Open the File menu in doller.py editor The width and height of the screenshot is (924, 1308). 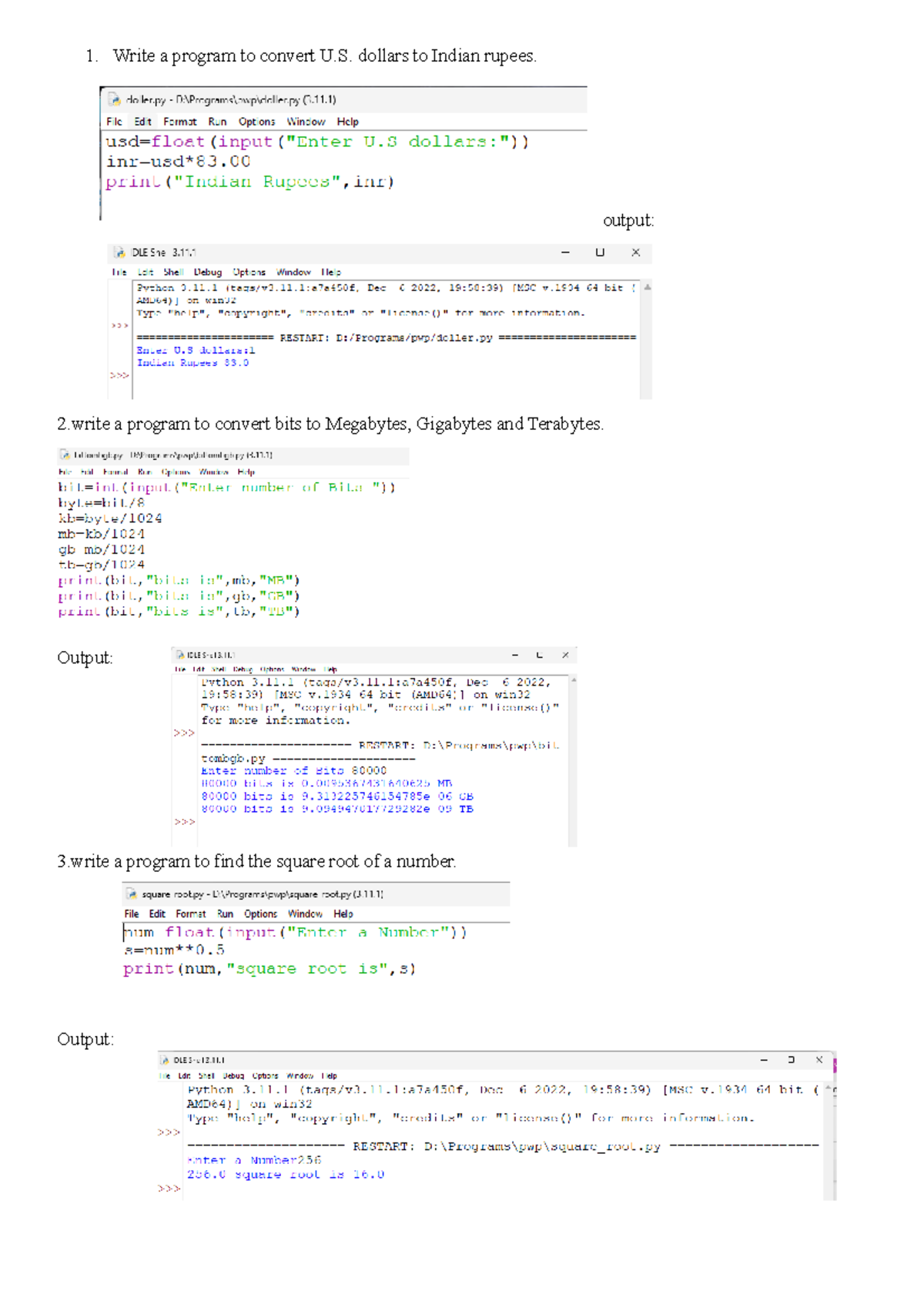click(114, 122)
